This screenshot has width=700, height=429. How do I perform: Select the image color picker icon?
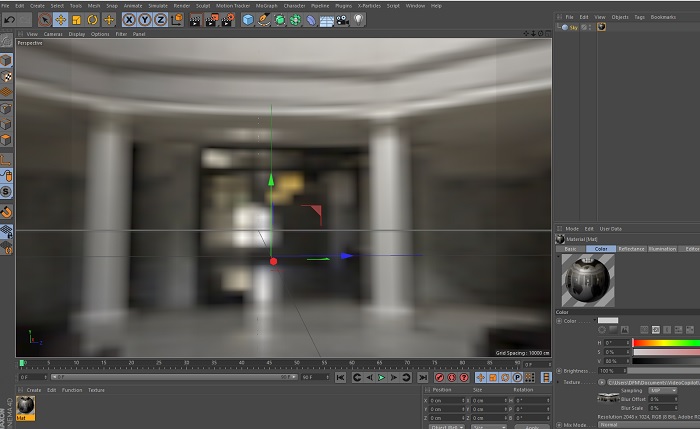click(x=625, y=330)
